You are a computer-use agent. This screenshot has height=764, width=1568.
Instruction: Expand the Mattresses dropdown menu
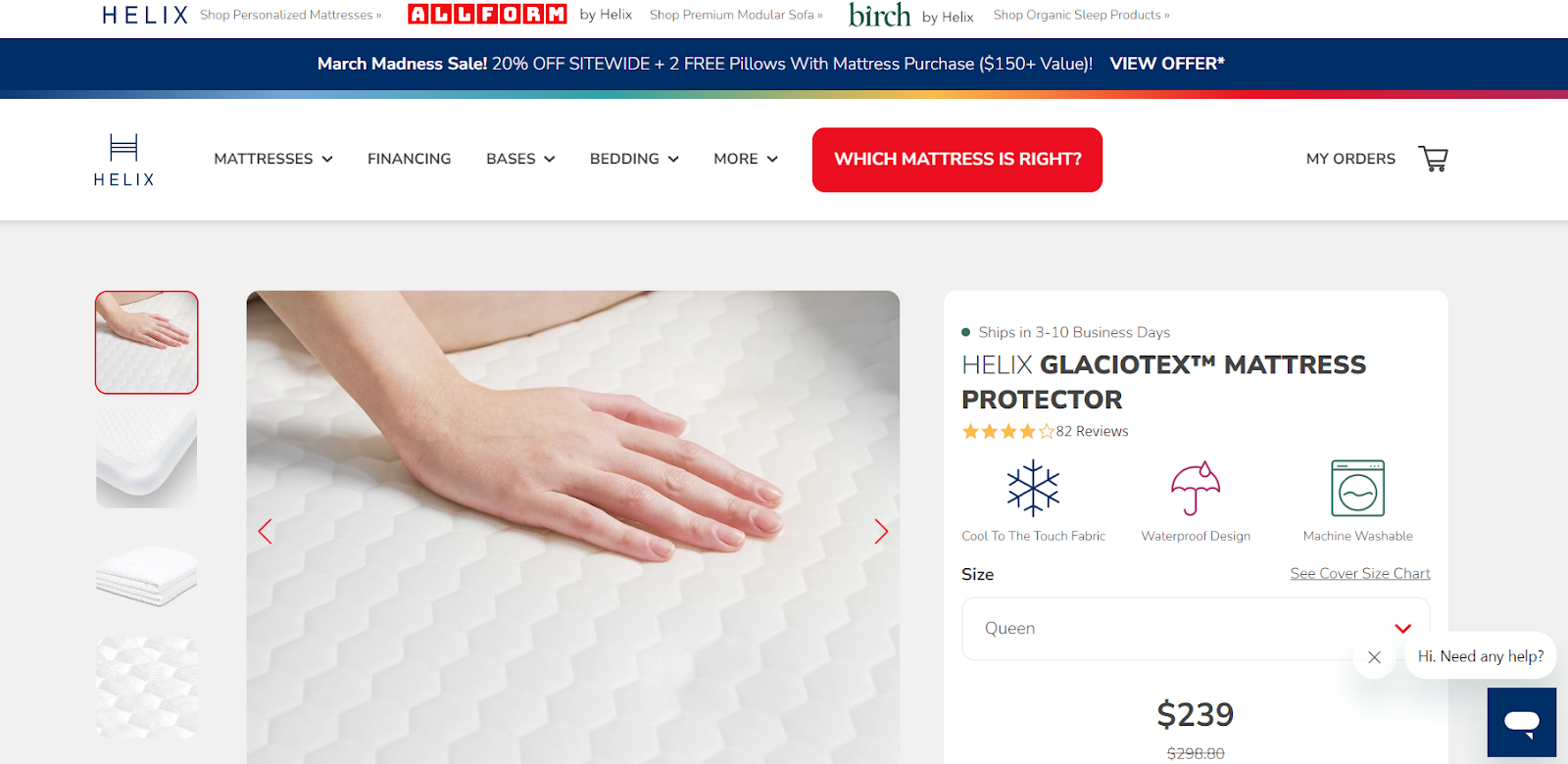click(x=273, y=159)
